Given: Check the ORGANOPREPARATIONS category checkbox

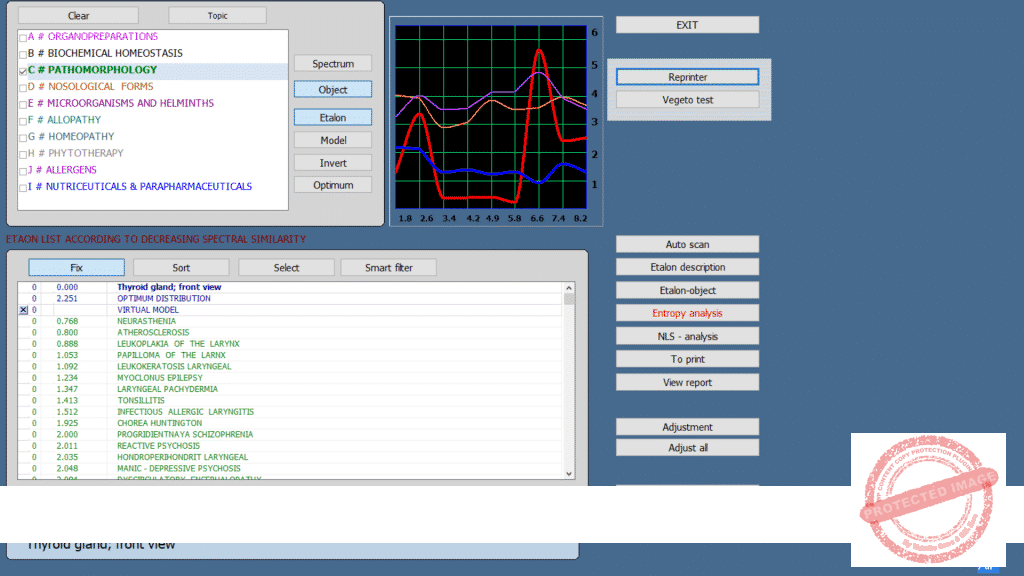Looking at the screenshot, I should (23, 37).
